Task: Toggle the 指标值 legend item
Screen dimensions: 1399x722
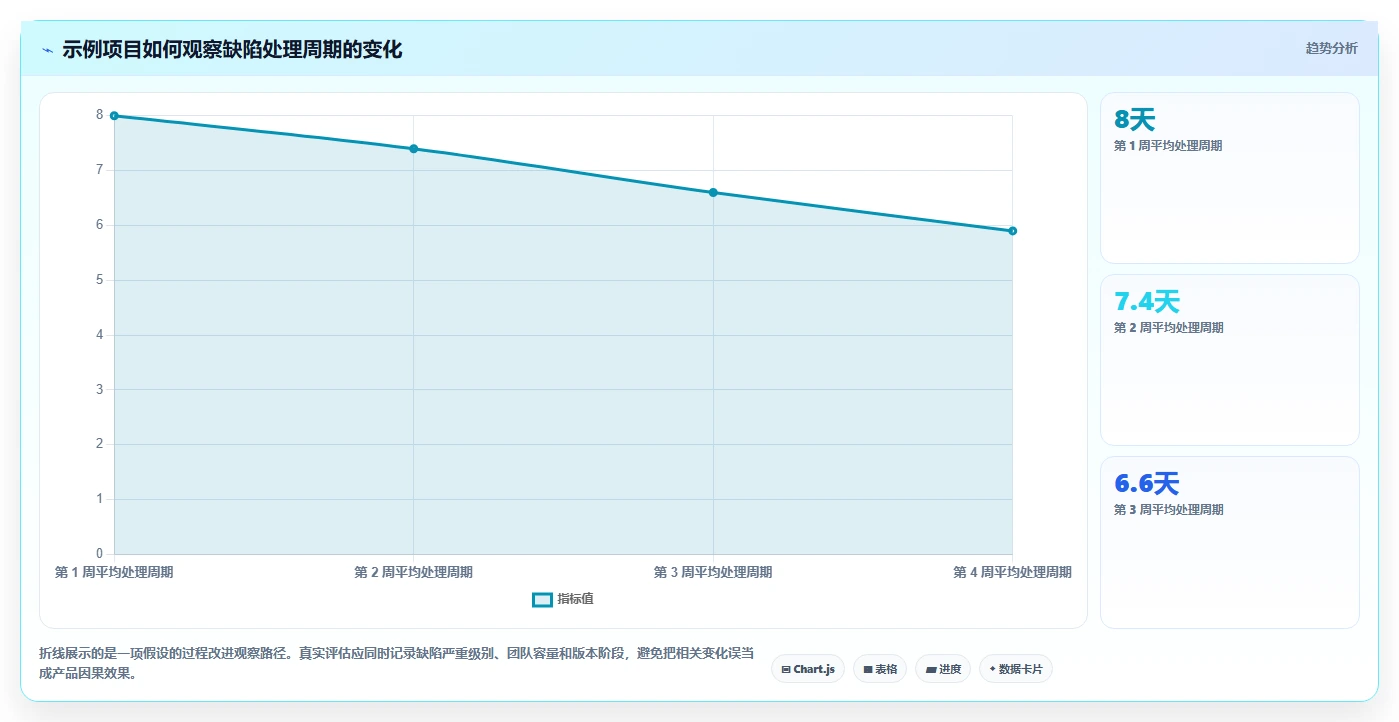Action: tap(563, 599)
